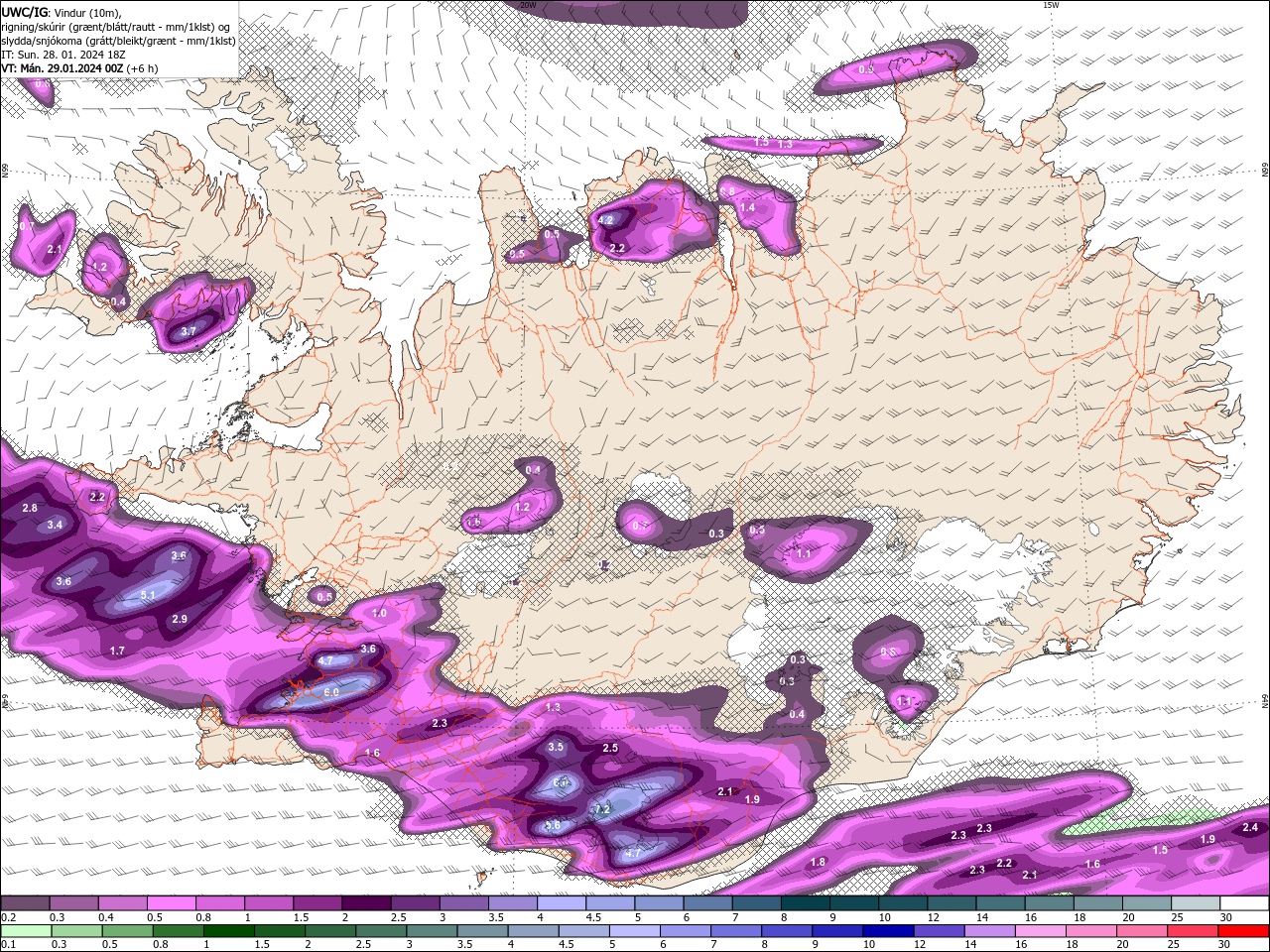This screenshot has width=1270, height=952.
Task: Click the 'rigning/skúrir' description line
Action: click(x=117, y=26)
